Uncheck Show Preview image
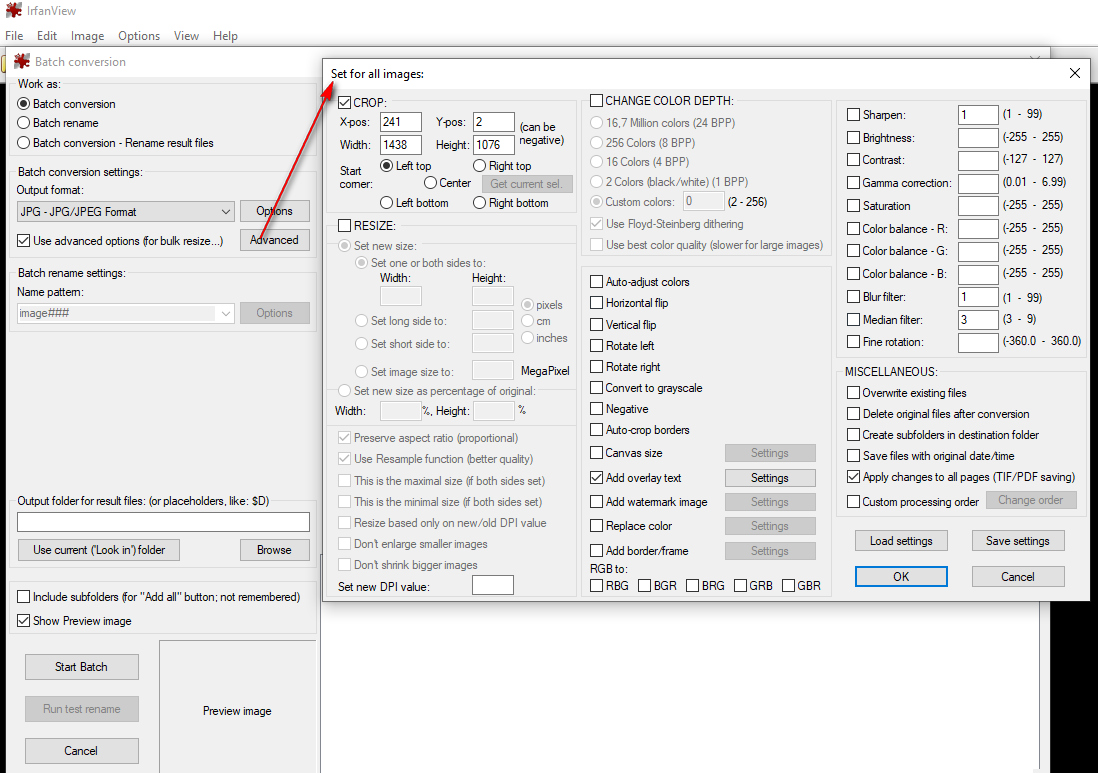 (24, 620)
